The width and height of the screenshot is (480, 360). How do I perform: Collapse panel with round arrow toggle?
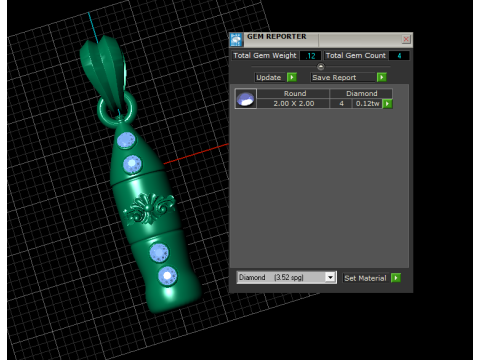click(320, 67)
